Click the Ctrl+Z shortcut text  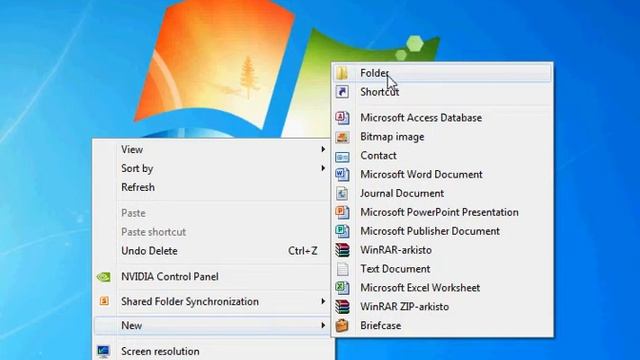pyautogui.click(x=302, y=251)
